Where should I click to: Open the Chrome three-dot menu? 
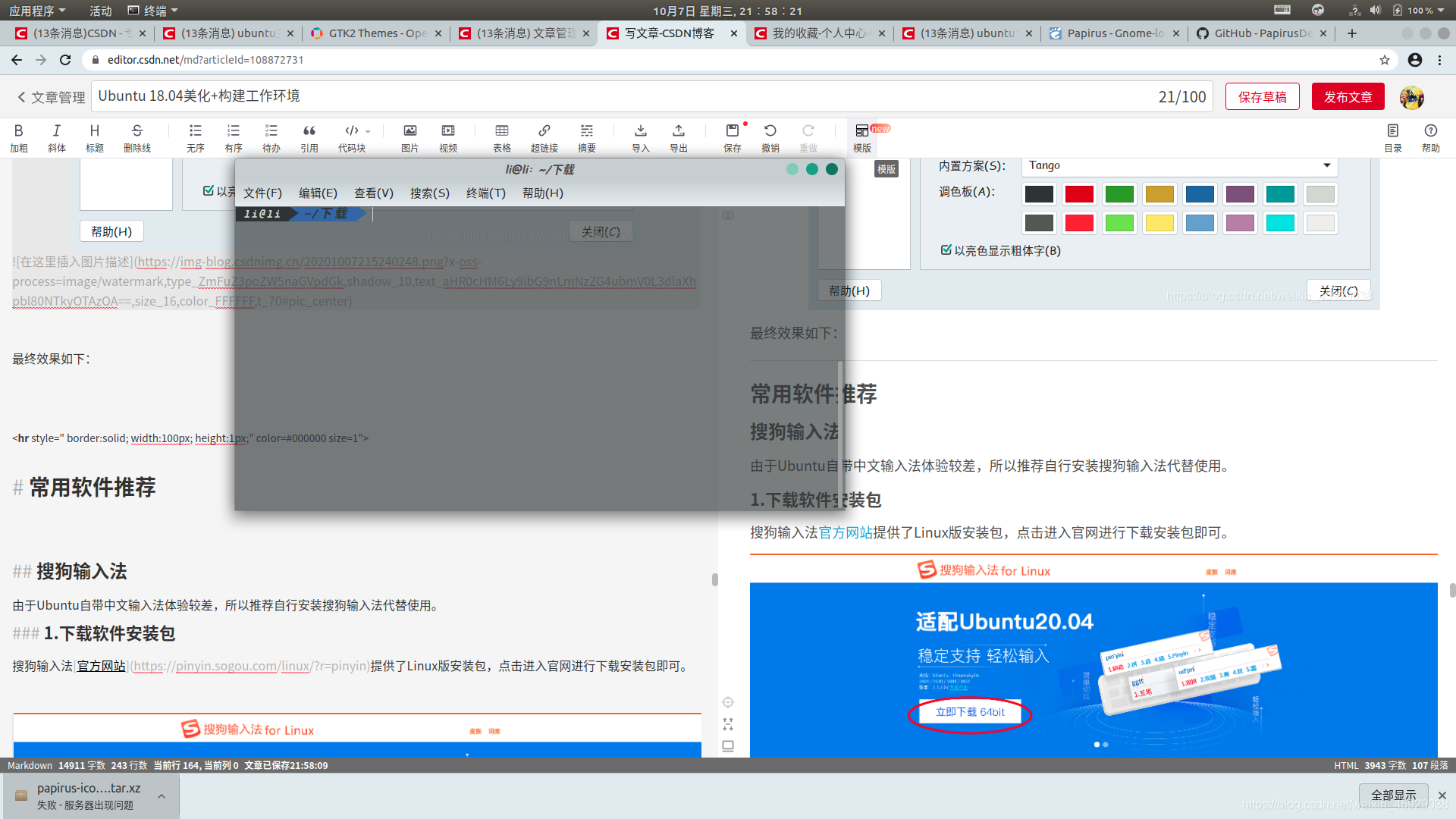1440,60
